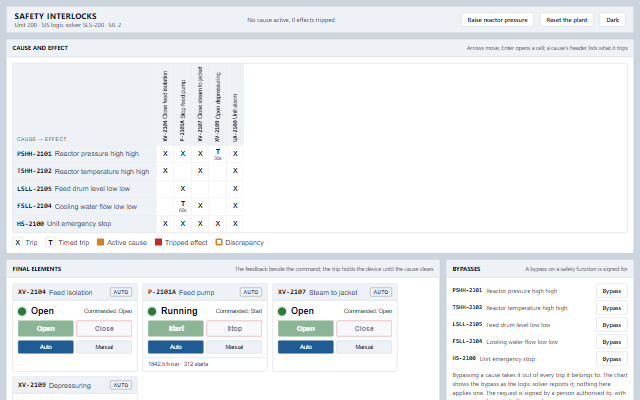
Task: Select HS-2100 trip cell for UA-2100 alarm
Action: tap(235, 224)
